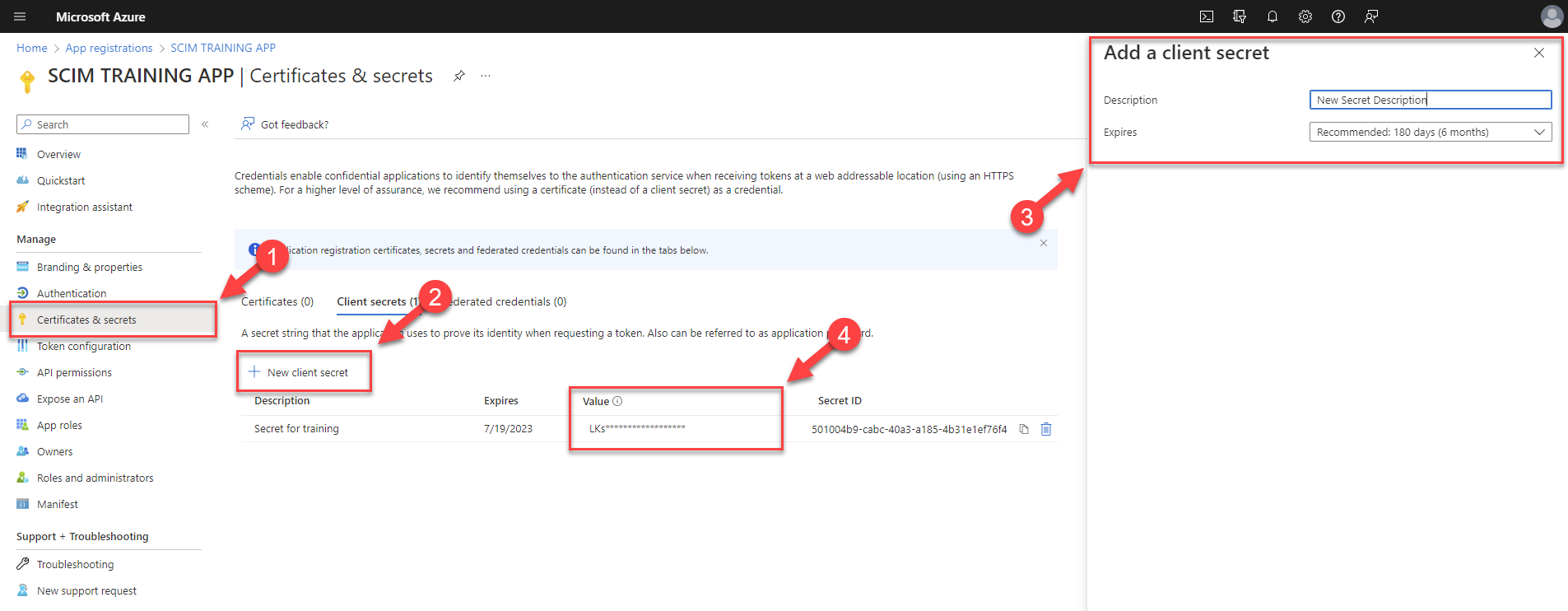Open App roles

point(59,425)
